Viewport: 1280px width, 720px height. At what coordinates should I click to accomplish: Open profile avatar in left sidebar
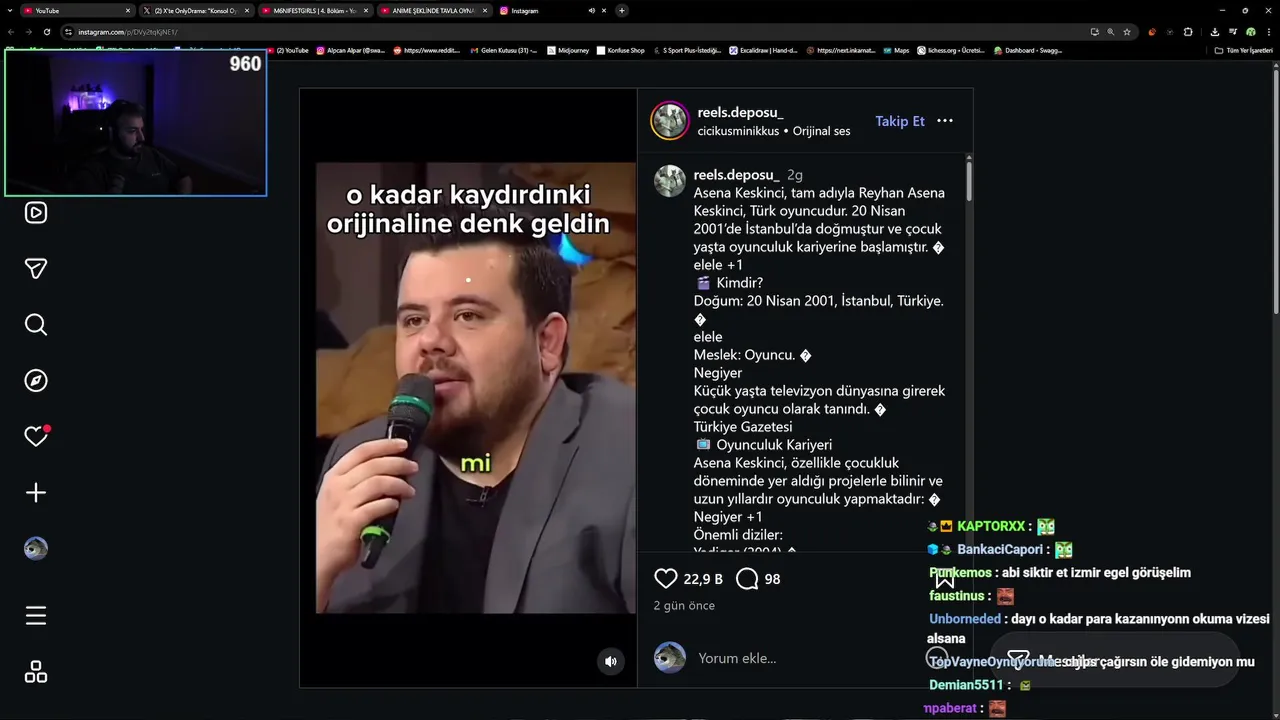(36, 548)
